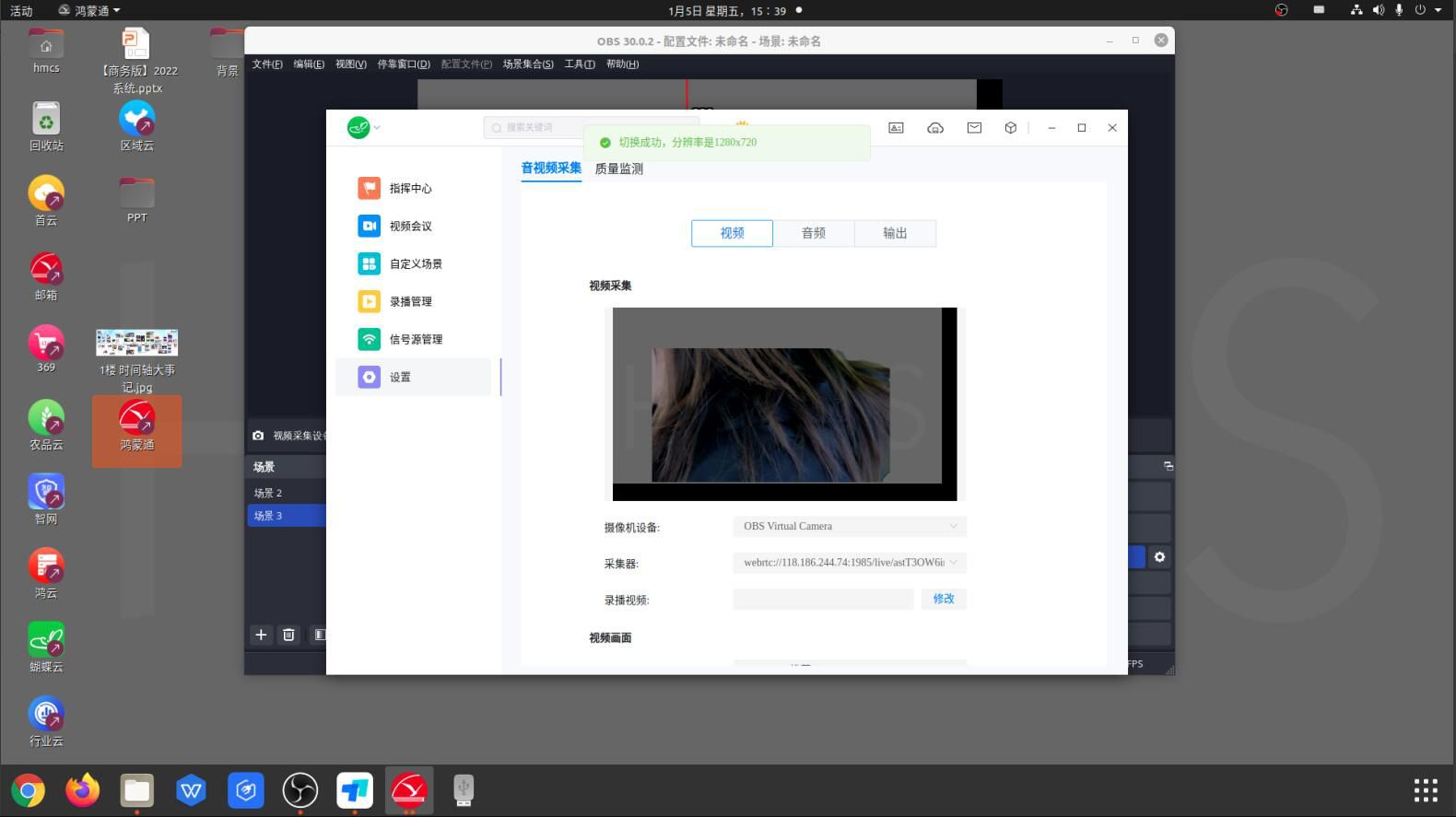Expand the green logo profile dropdown arrow
This screenshot has height=817, width=1456.
[x=377, y=128]
